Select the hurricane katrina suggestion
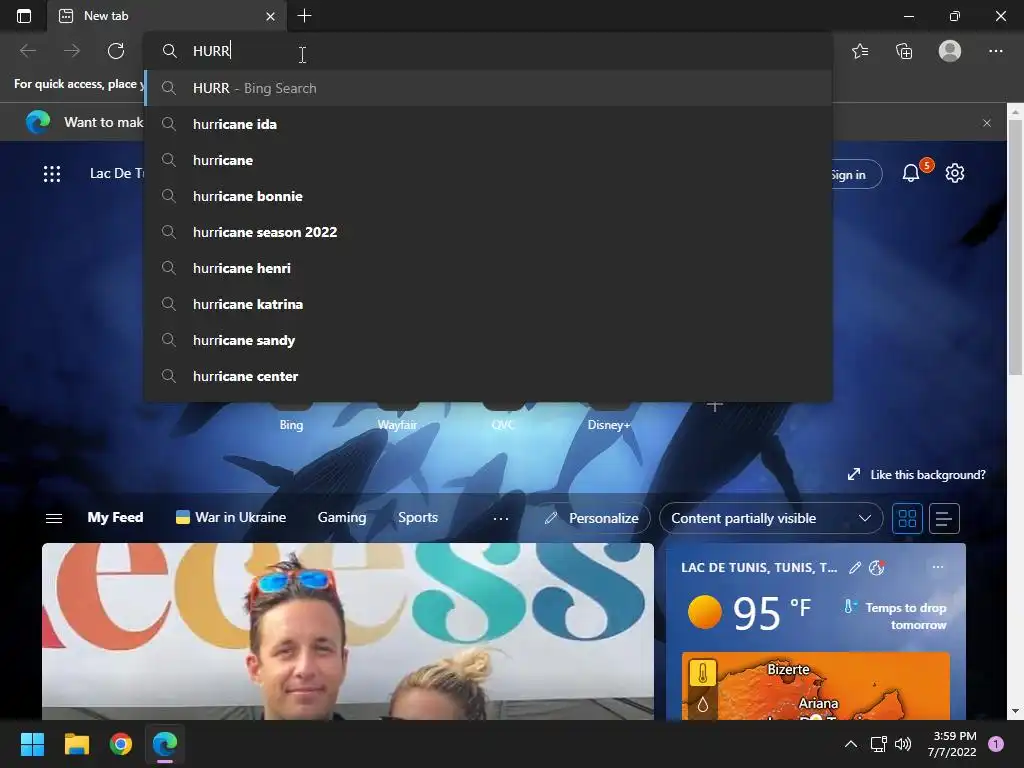Image resolution: width=1024 pixels, height=768 pixels. pyautogui.click(x=488, y=304)
